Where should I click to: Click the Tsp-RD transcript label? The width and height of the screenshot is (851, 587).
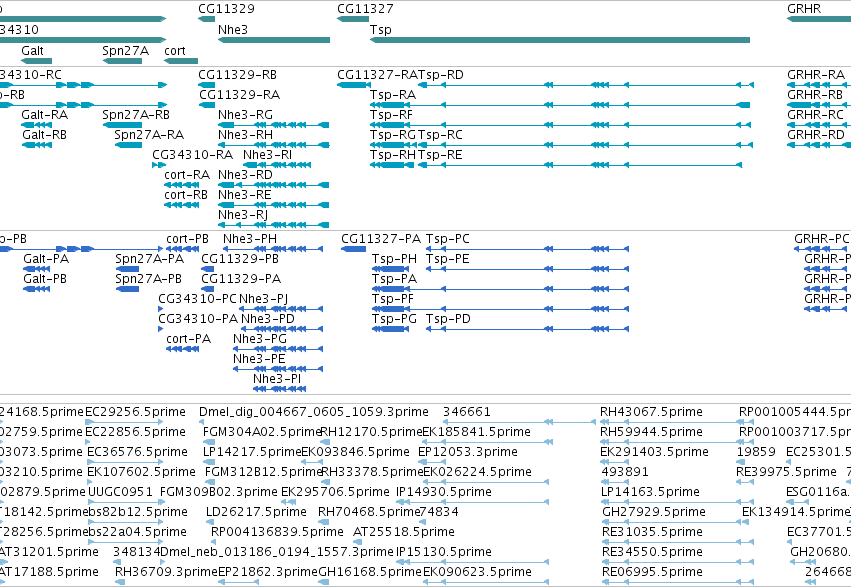point(441,75)
